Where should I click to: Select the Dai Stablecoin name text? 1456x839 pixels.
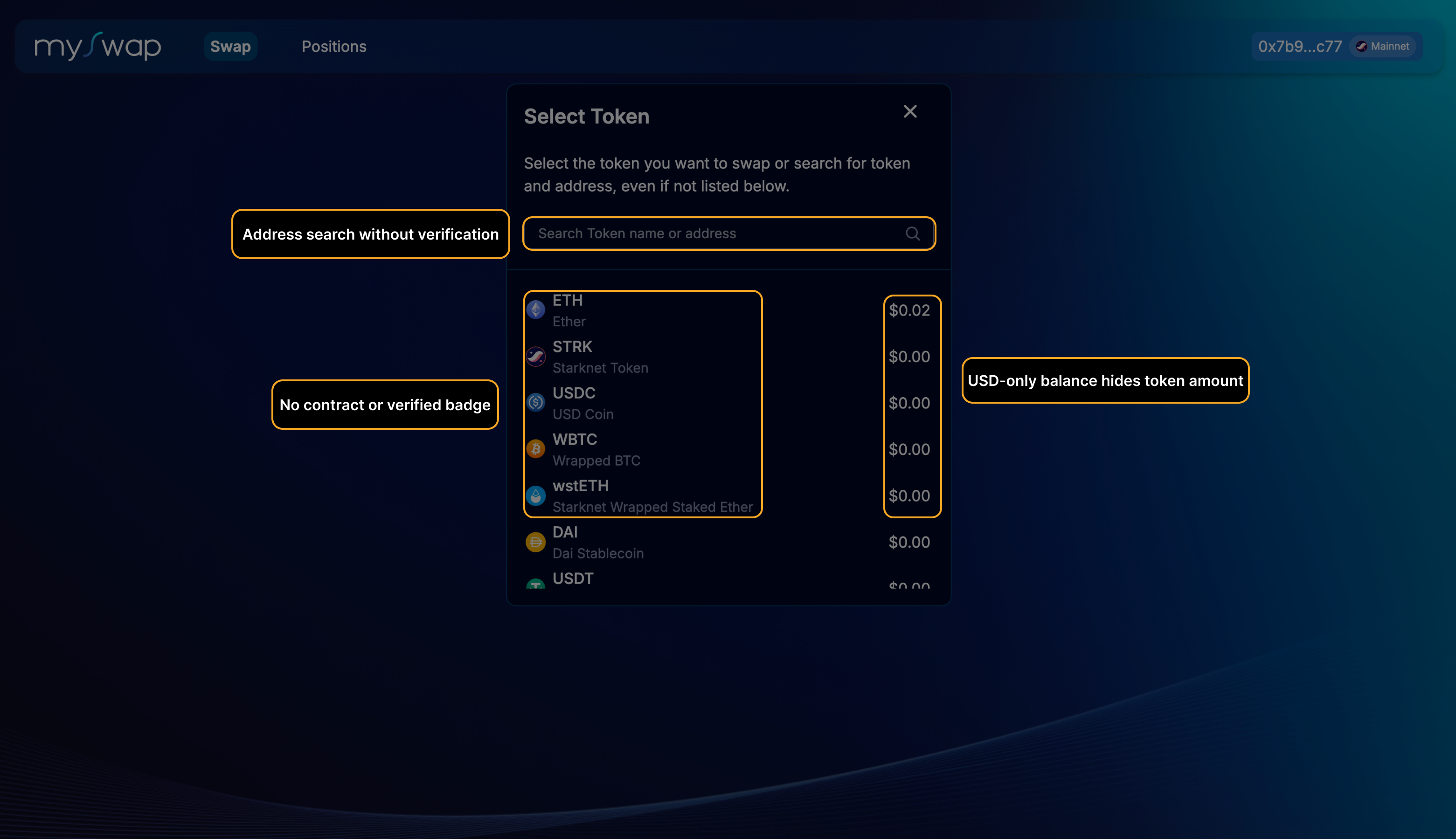598,554
